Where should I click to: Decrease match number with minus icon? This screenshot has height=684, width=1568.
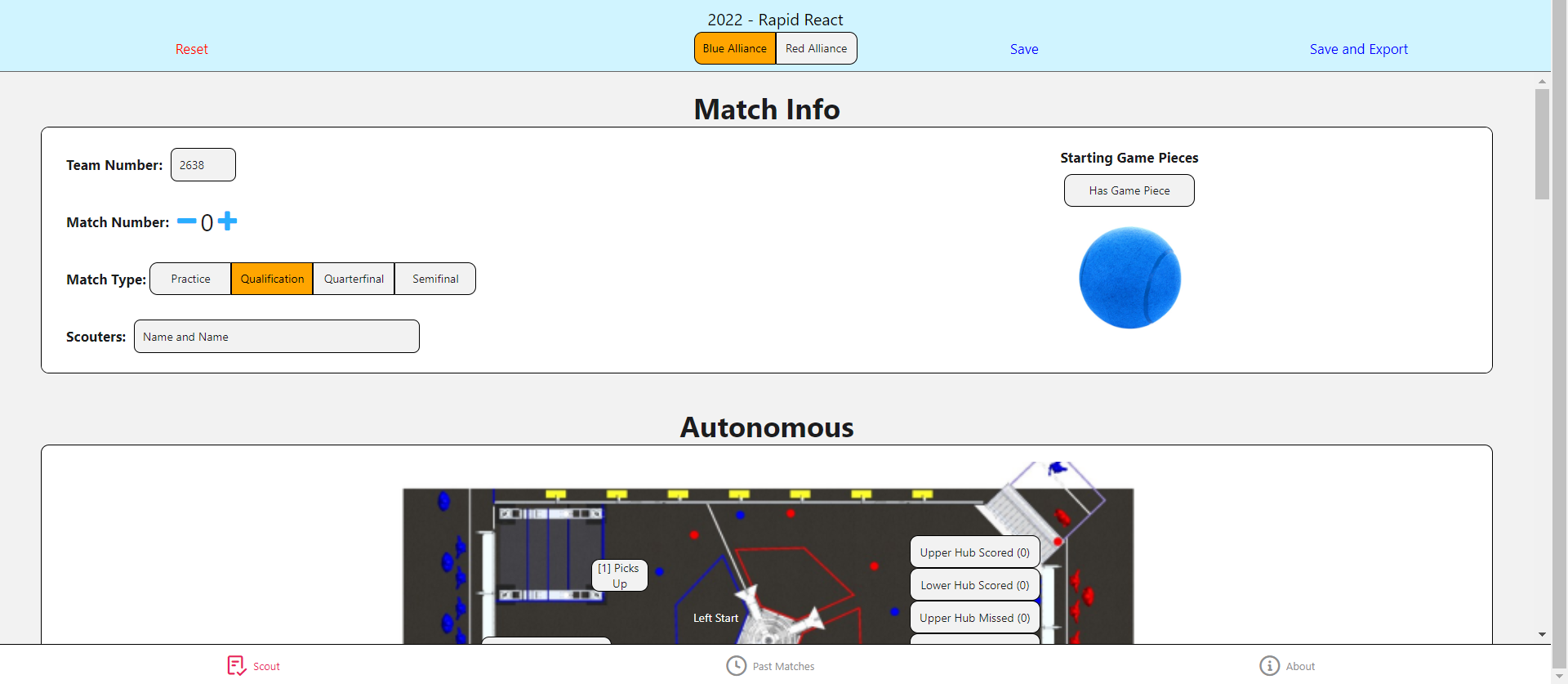(186, 221)
